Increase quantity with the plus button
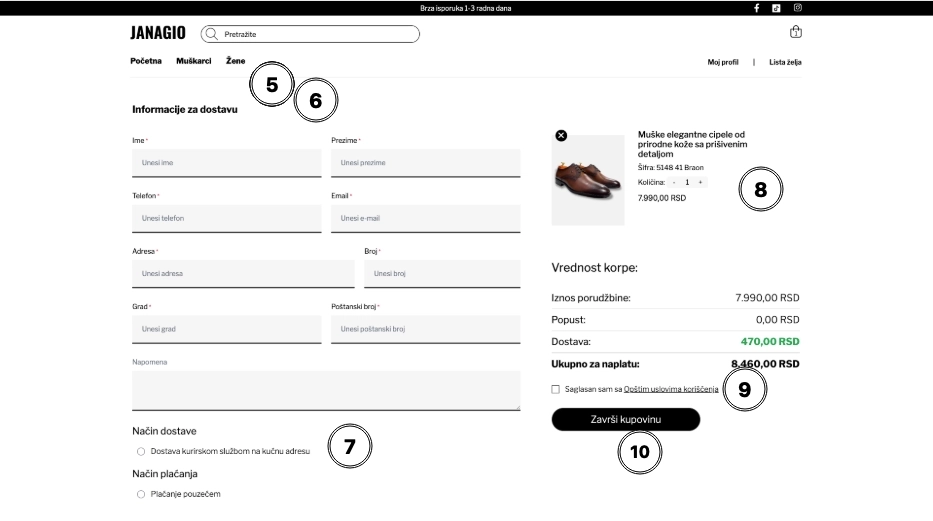Image resolution: width=933 pixels, height=521 pixels. (x=700, y=182)
